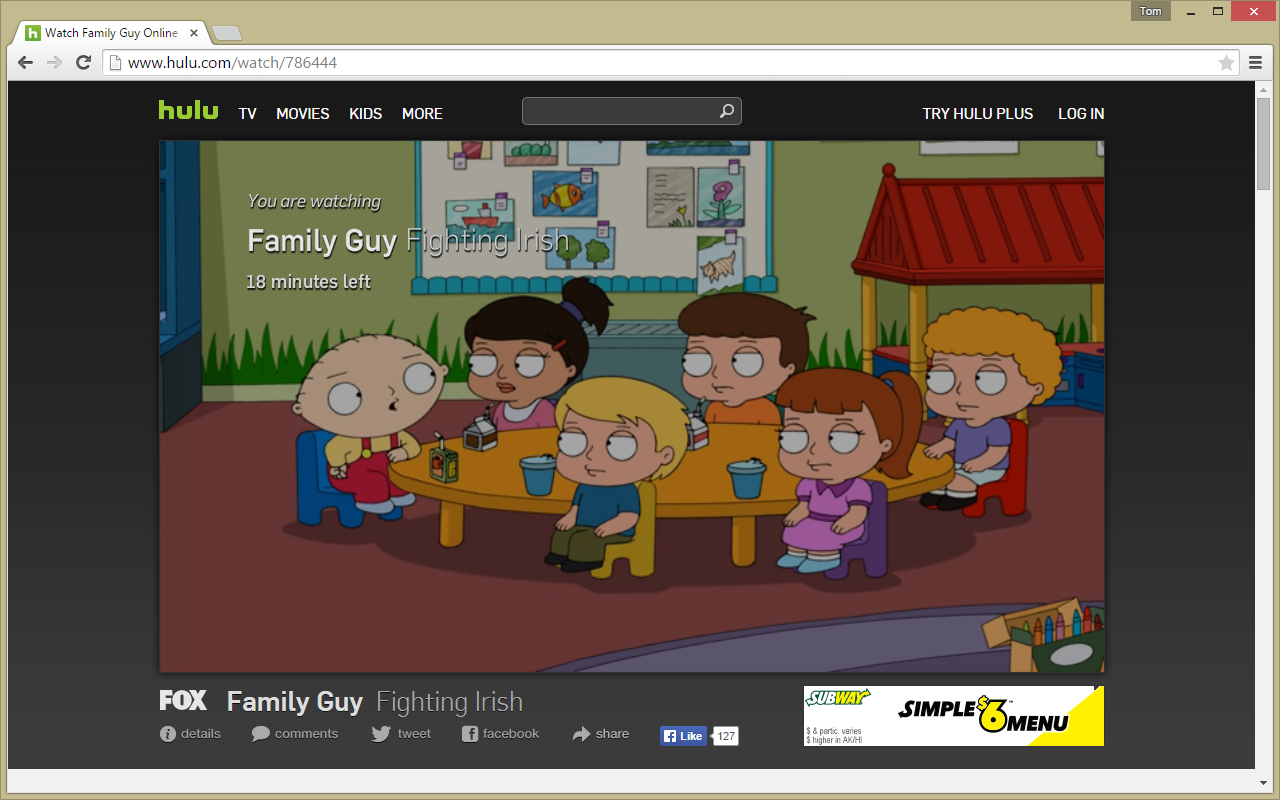1280x800 pixels.
Task: Click the facebook link text
Action: tap(511, 734)
